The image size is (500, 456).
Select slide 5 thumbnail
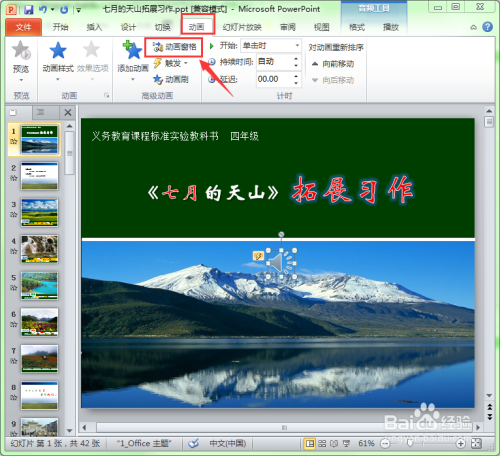pyautogui.click(x=39, y=286)
